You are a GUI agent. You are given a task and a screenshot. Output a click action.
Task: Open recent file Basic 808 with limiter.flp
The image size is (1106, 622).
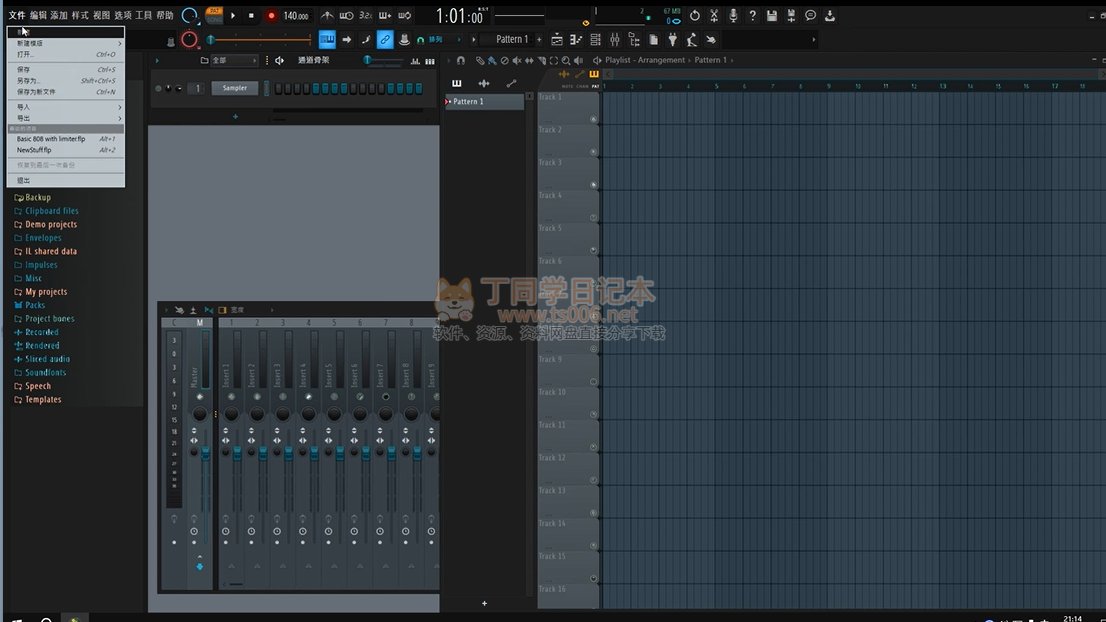click(x=52, y=139)
